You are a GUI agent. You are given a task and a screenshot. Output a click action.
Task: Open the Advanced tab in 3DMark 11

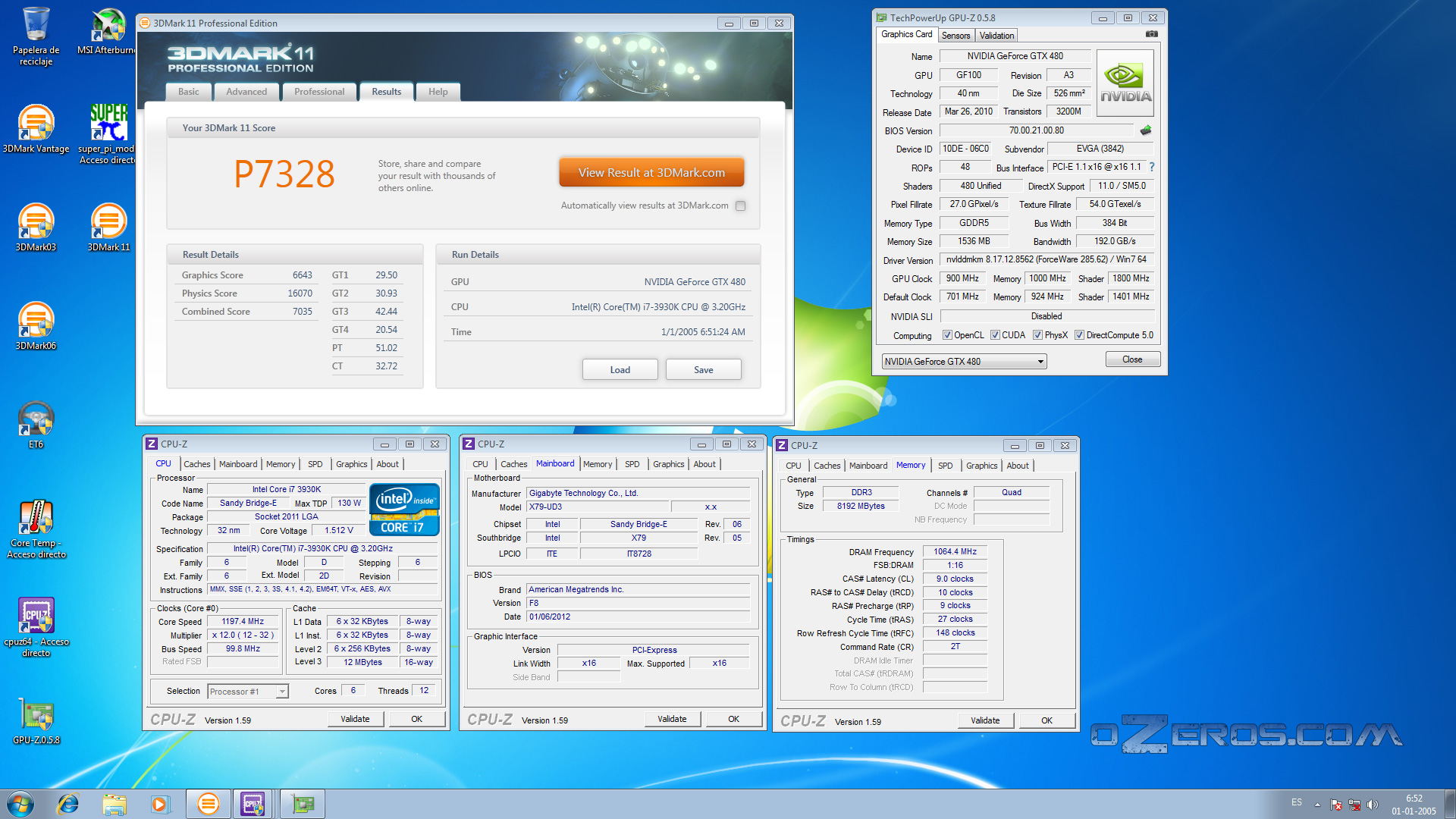pos(246,92)
